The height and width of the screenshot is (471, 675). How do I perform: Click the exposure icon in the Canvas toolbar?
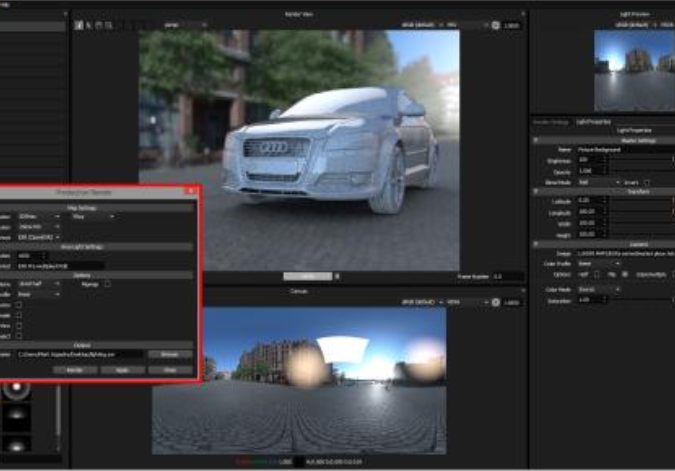pos(495,302)
